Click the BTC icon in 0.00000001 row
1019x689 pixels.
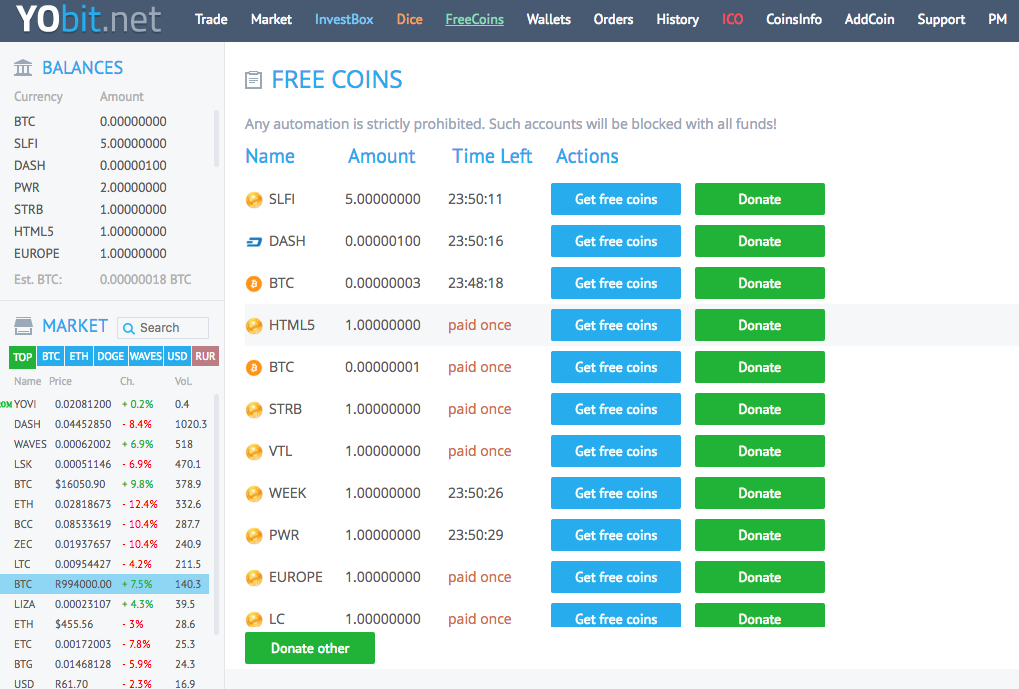click(x=254, y=368)
